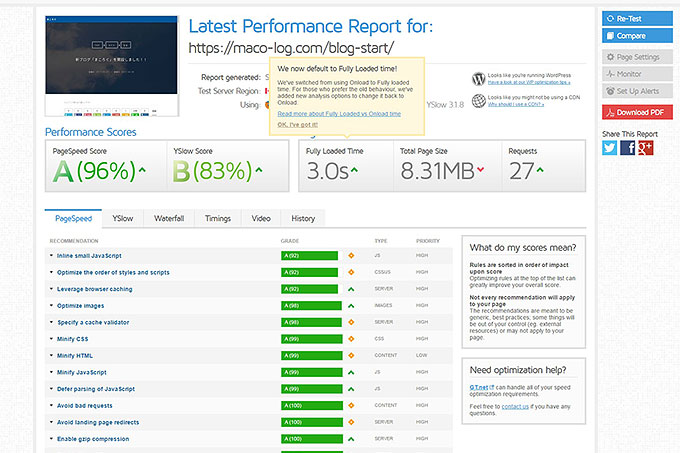Share report on Facebook
680x453 pixels.
tap(628, 147)
